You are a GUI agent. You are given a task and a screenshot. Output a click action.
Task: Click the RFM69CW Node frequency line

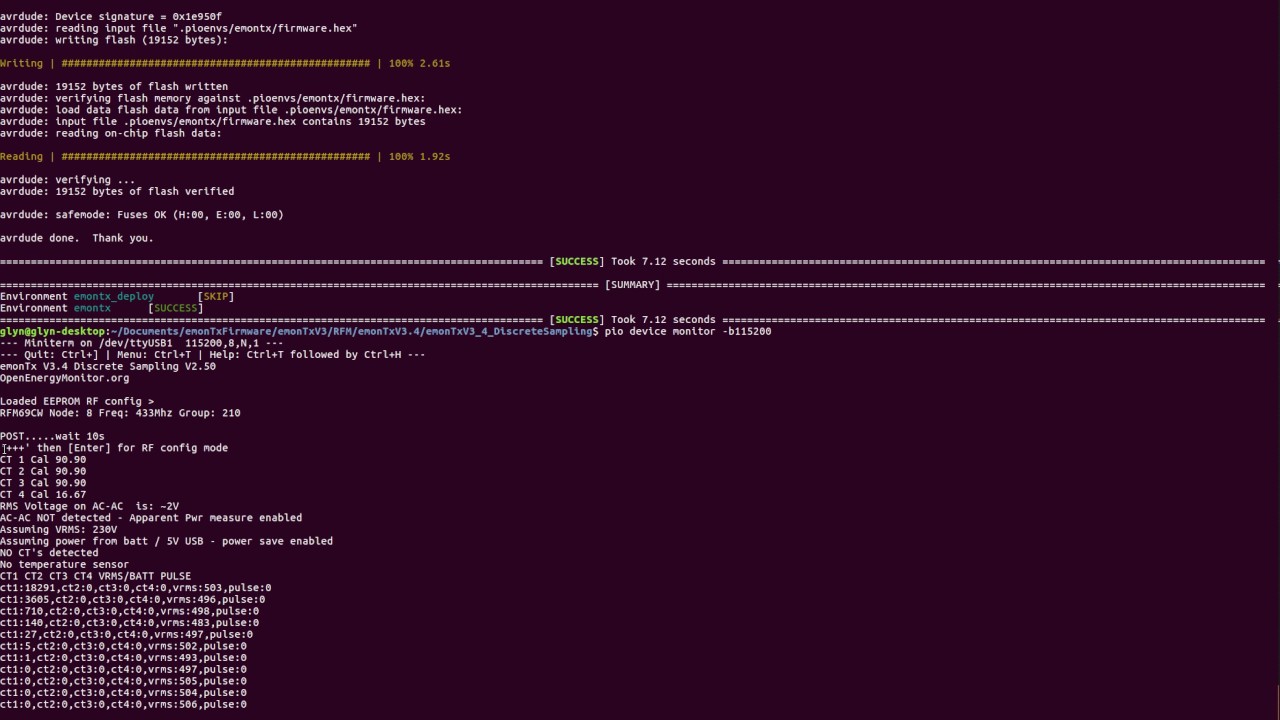click(120, 413)
